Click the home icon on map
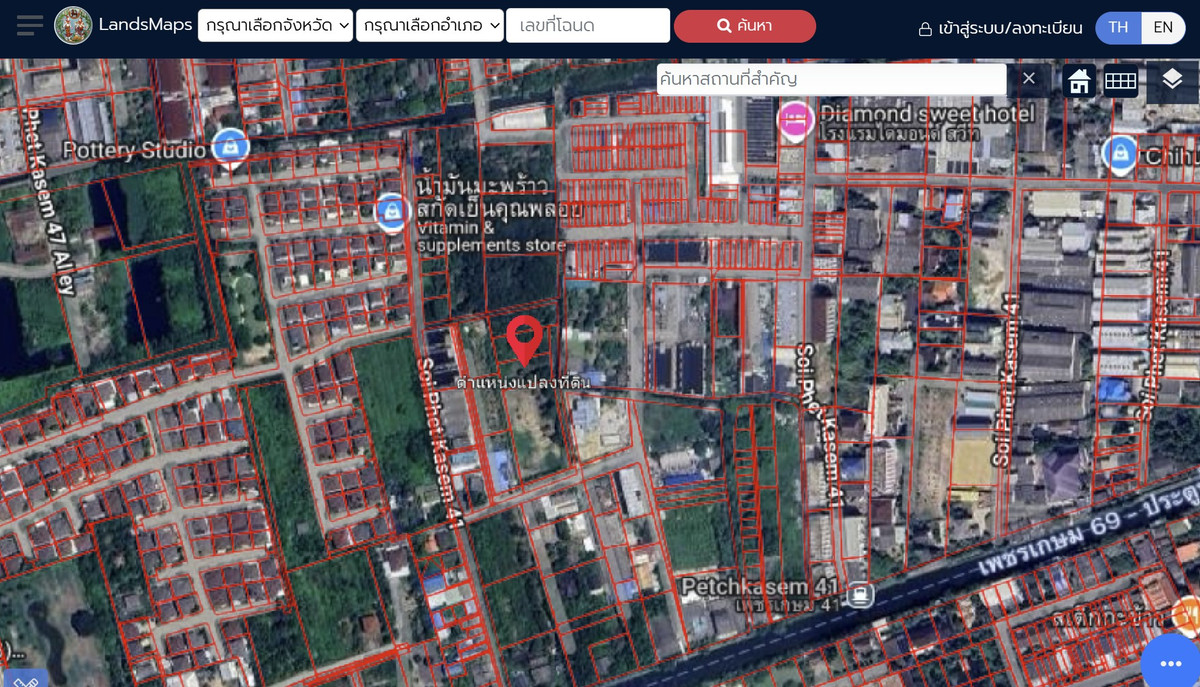Viewport: 1200px width, 687px height. click(x=1078, y=81)
